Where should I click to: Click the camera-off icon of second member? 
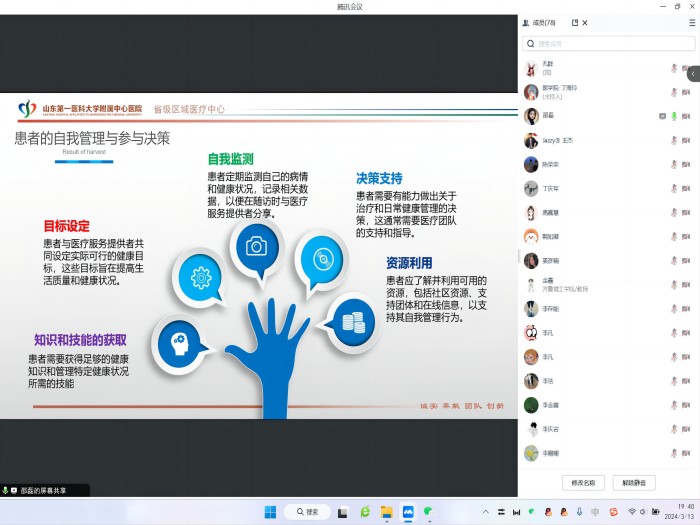687,92
